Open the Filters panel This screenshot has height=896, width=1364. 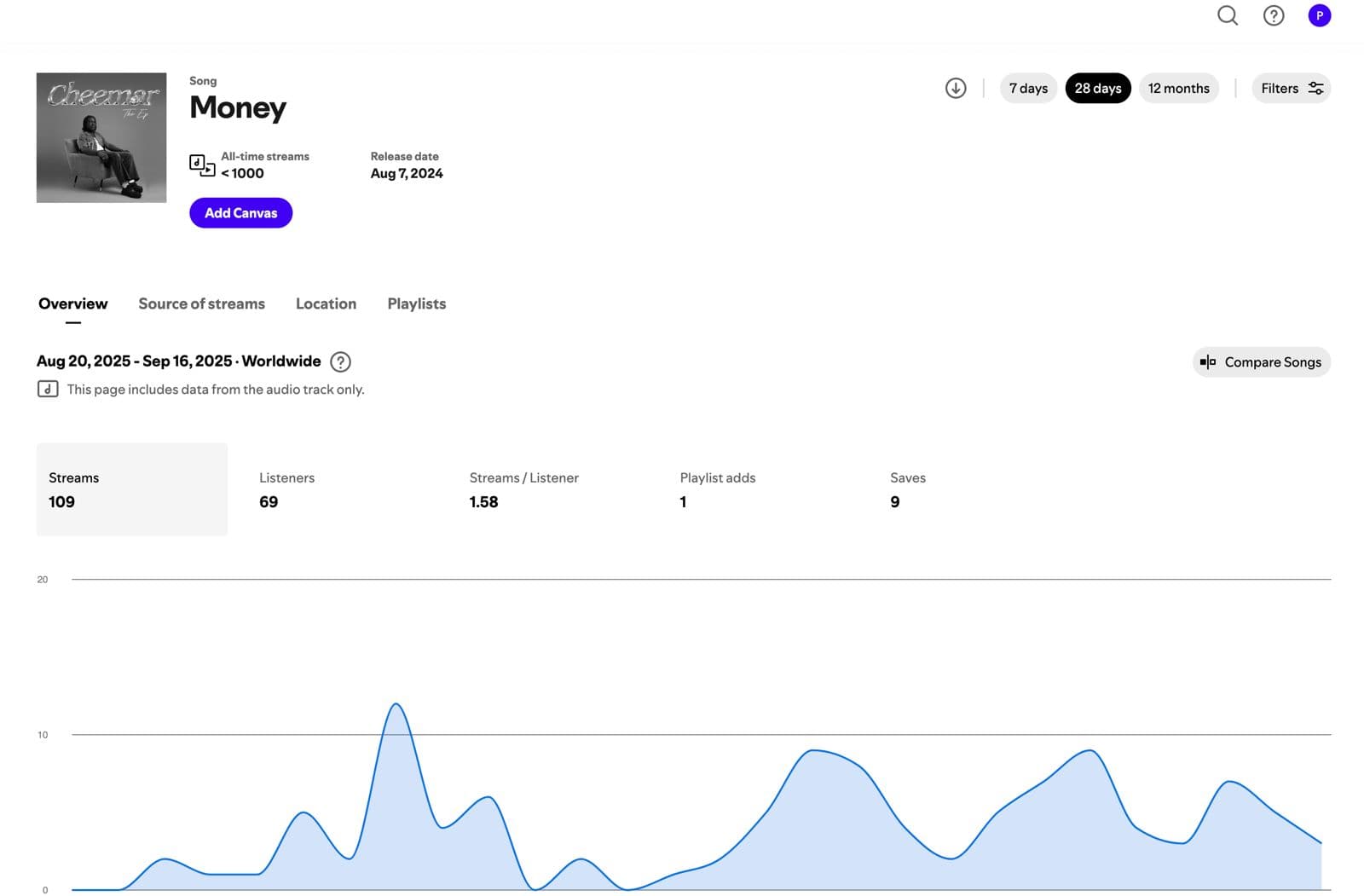pos(1280,89)
